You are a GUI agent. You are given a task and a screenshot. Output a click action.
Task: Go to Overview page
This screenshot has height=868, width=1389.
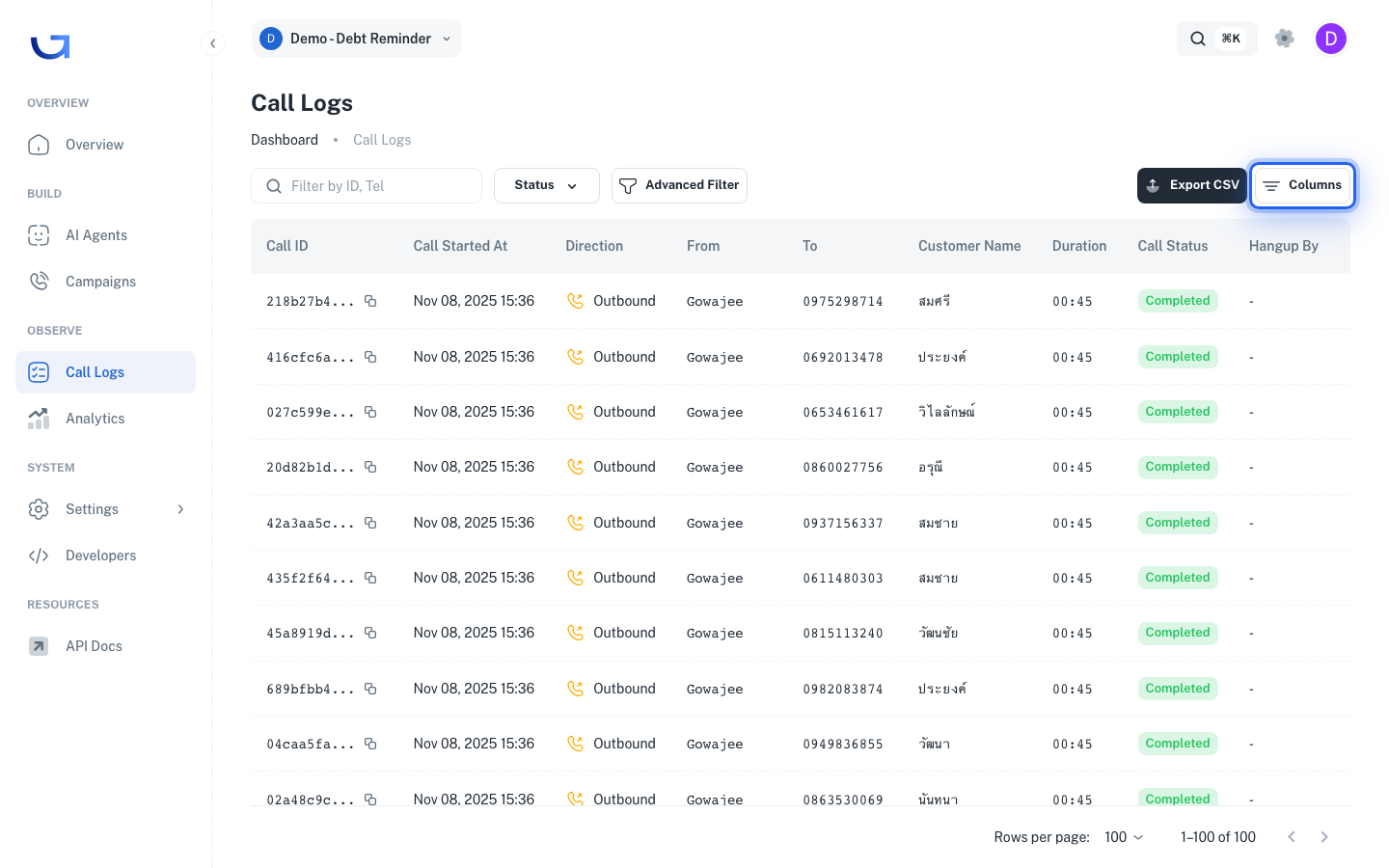coord(105,145)
